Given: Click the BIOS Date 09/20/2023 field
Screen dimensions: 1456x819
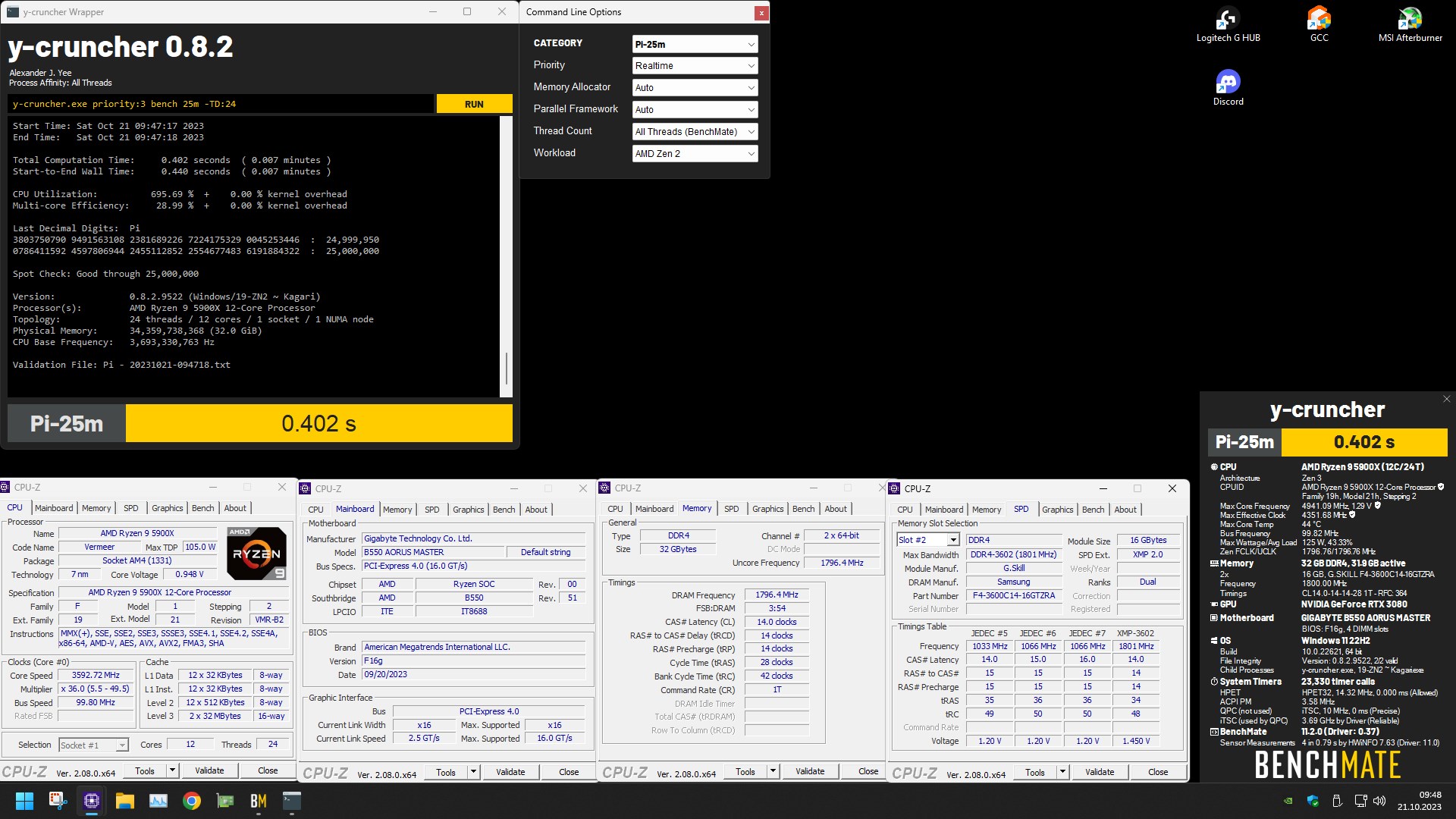Looking at the screenshot, I should pos(474,674).
